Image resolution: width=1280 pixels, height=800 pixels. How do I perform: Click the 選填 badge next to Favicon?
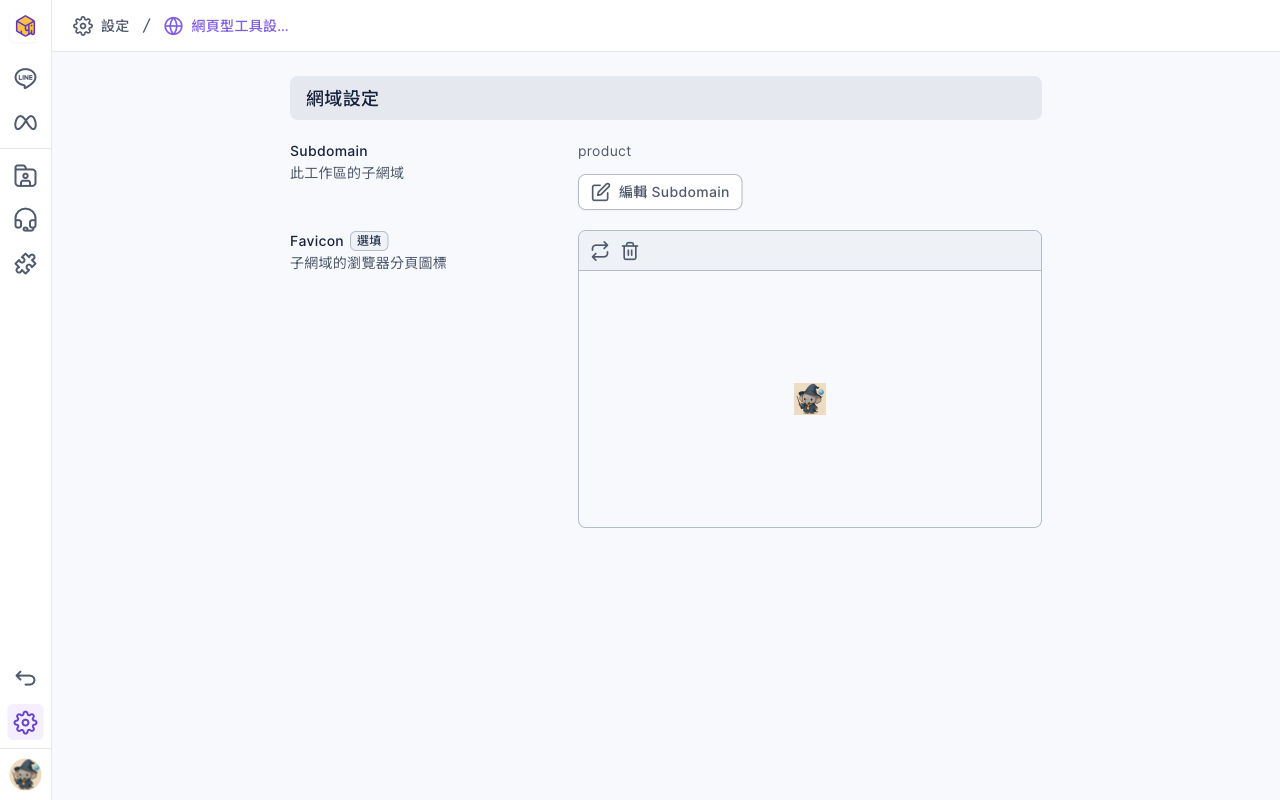click(x=369, y=241)
